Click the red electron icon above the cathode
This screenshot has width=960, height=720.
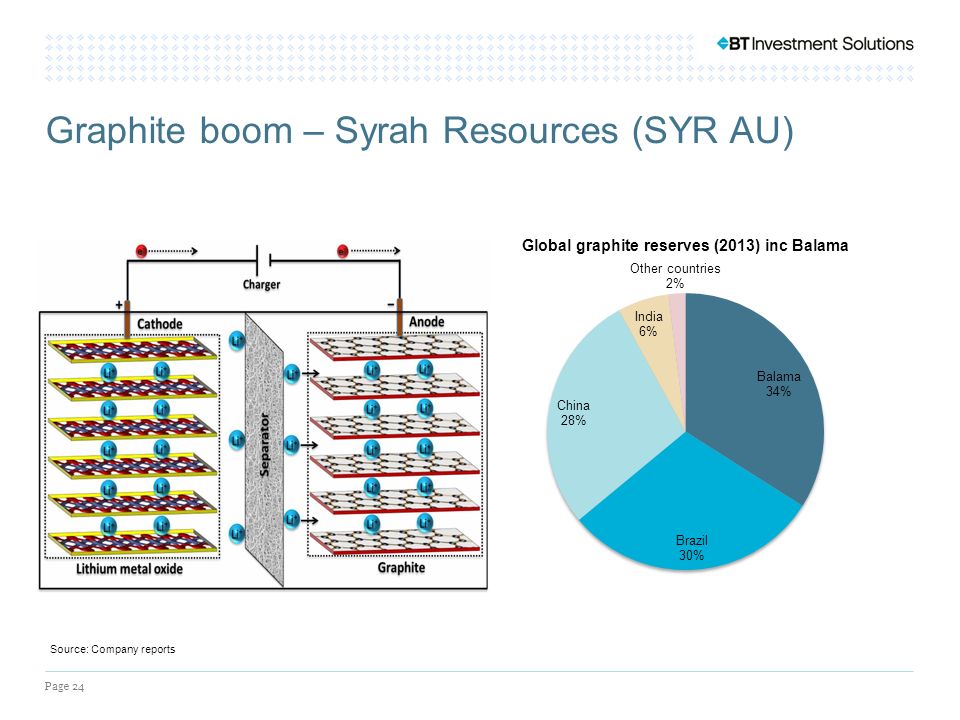click(x=141, y=251)
